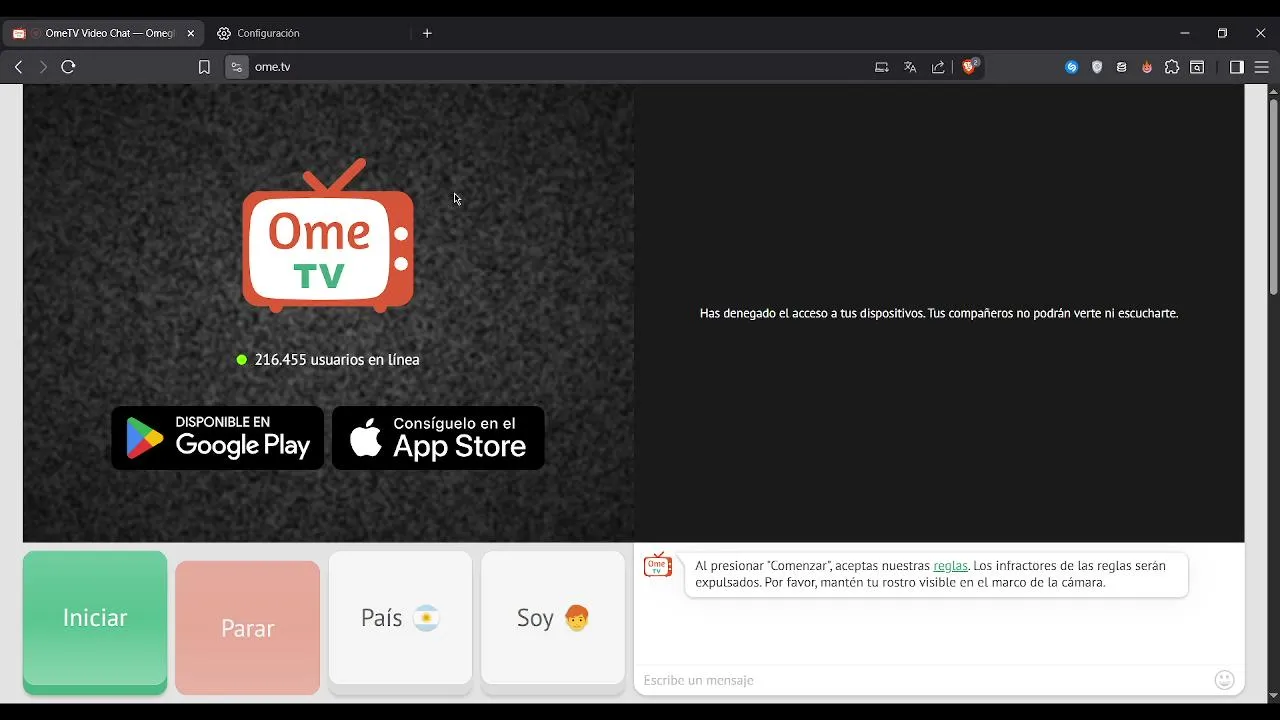Bookmark this page icon
This screenshot has width=1280, height=720.
click(x=204, y=67)
